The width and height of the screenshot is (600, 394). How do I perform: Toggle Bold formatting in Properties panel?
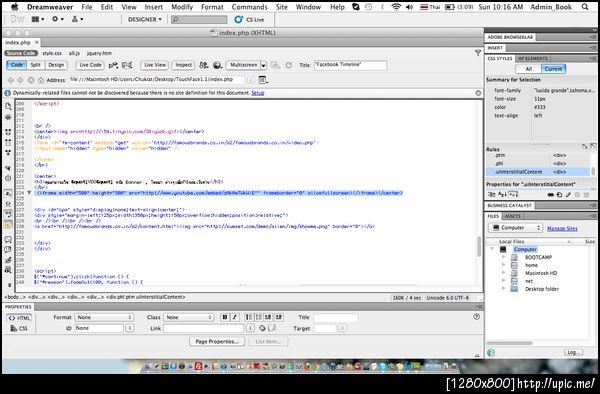[x=225, y=317]
